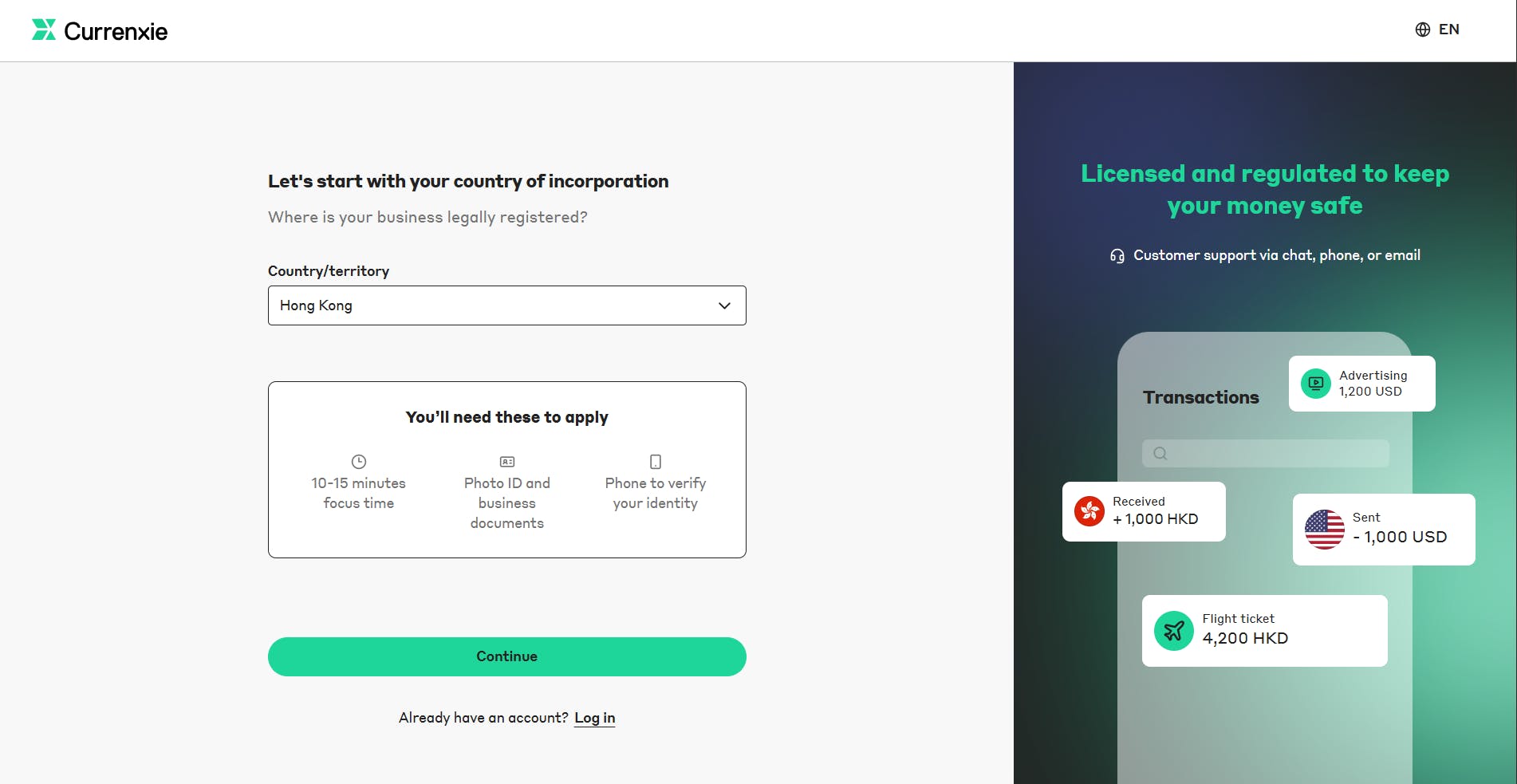This screenshot has height=784, width=1517.
Task: Click the dropdown chevron next to Hong Kong
Action: pos(724,305)
